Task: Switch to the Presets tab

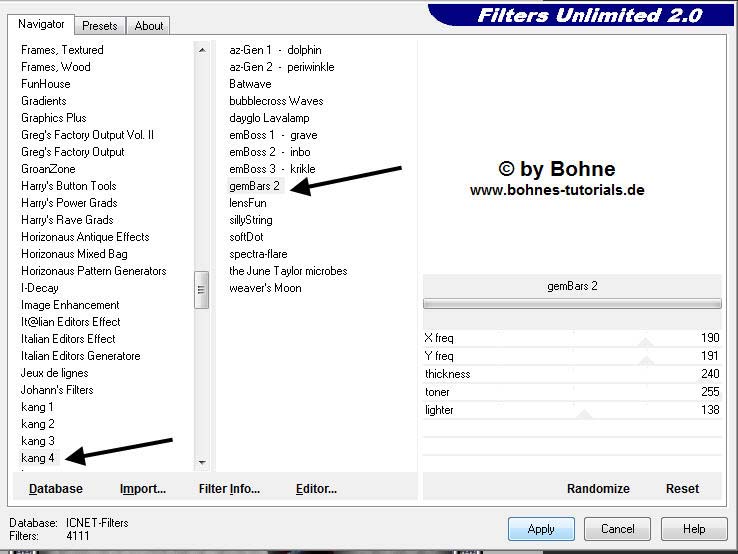Action: 100,26
